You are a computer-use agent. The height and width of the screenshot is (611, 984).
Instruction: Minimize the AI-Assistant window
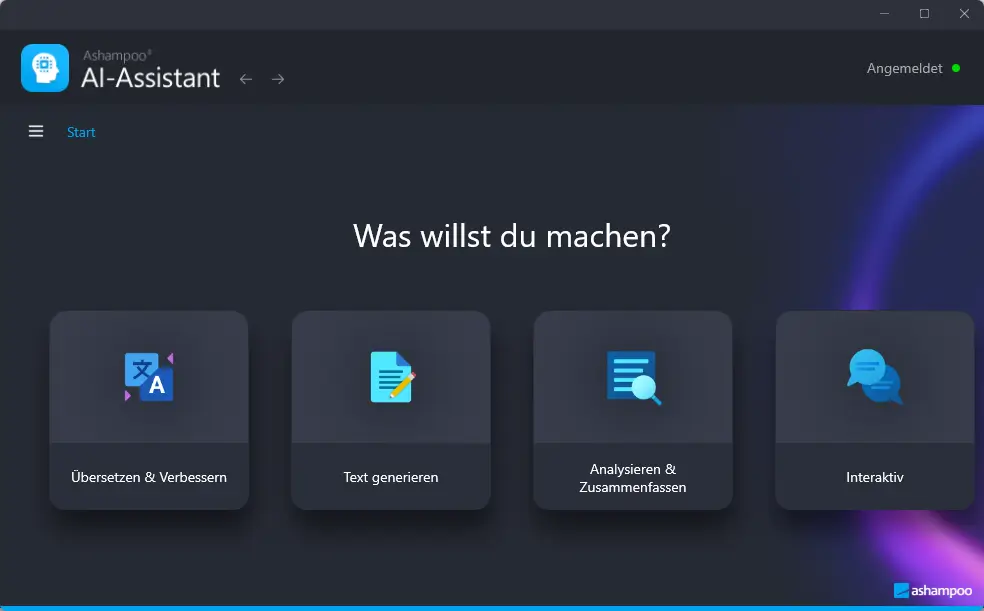[884, 13]
